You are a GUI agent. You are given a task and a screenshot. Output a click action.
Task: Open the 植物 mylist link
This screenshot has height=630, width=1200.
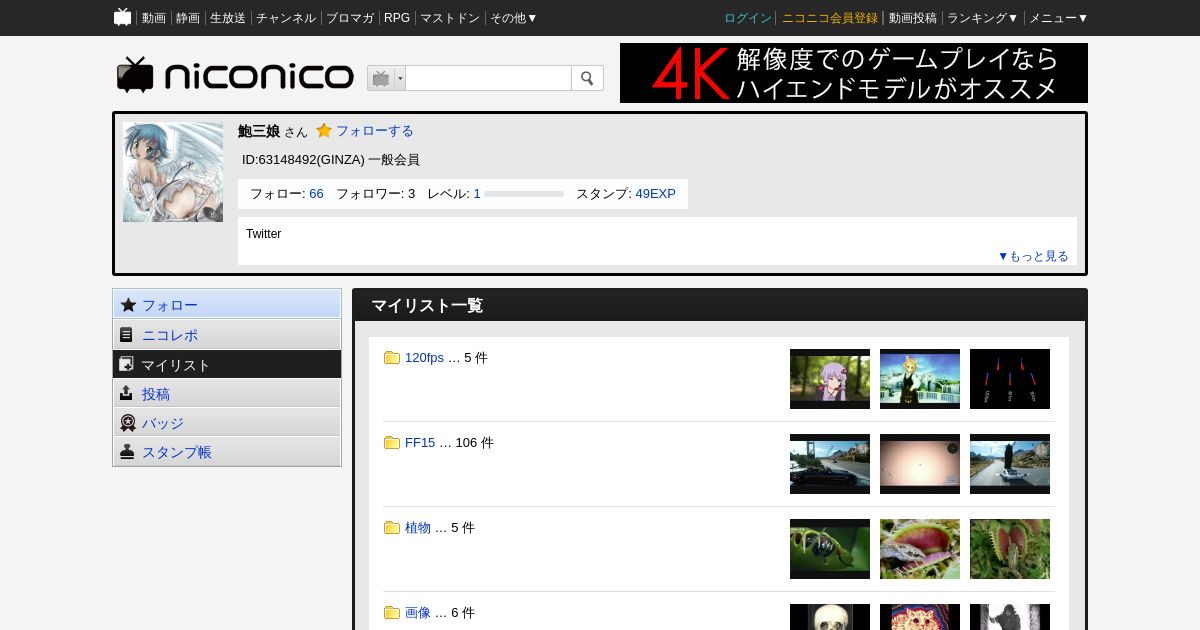[x=418, y=528]
